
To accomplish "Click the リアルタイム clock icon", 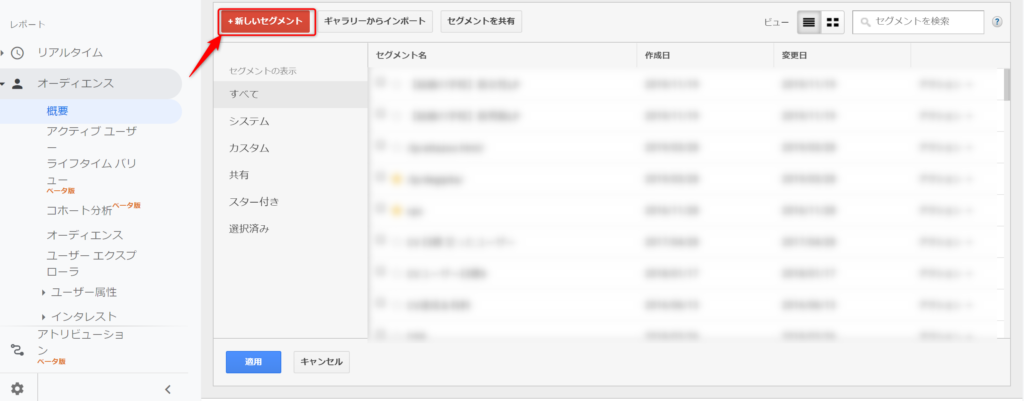I will click(x=18, y=53).
